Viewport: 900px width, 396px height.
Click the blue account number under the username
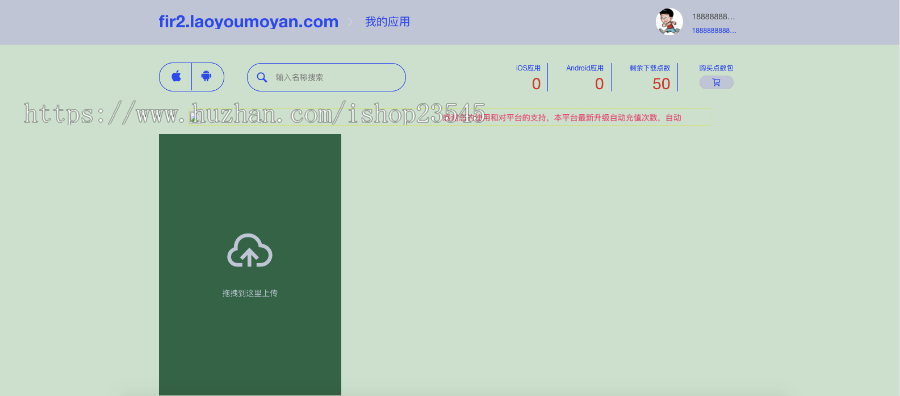click(x=714, y=31)
